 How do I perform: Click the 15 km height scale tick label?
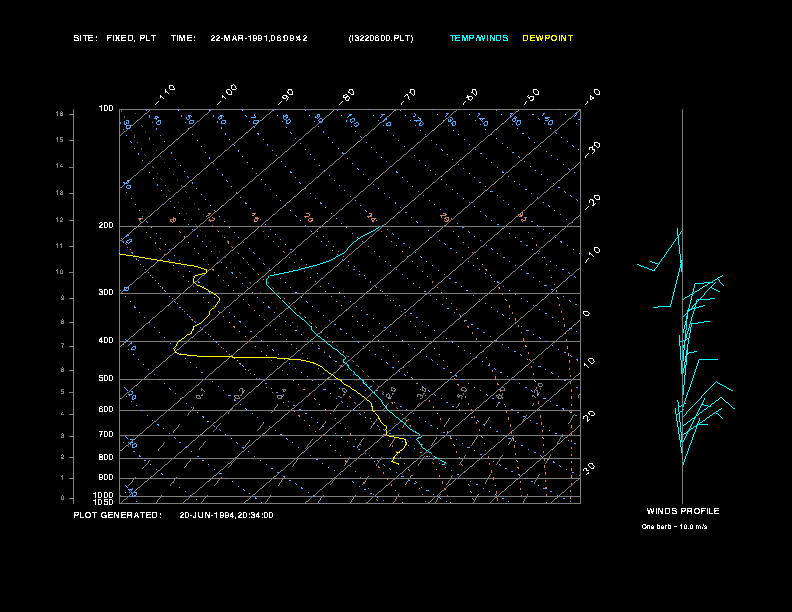(x=60, y=140)
